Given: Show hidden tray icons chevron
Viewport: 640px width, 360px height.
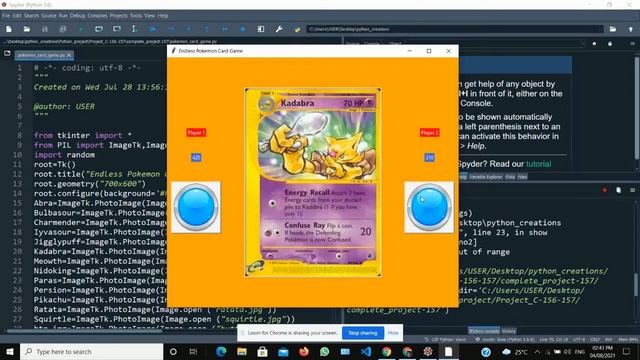Looking at the screenshot, I should click(x=537, y=351).
